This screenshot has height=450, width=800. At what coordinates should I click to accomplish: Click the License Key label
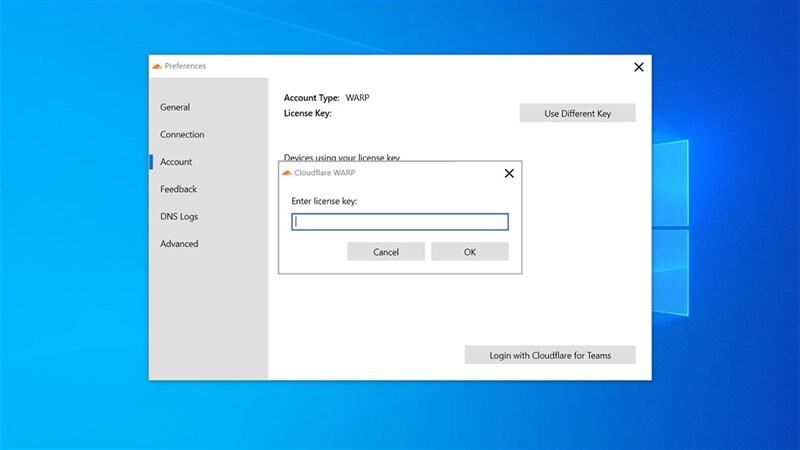[x=308, y=113]
